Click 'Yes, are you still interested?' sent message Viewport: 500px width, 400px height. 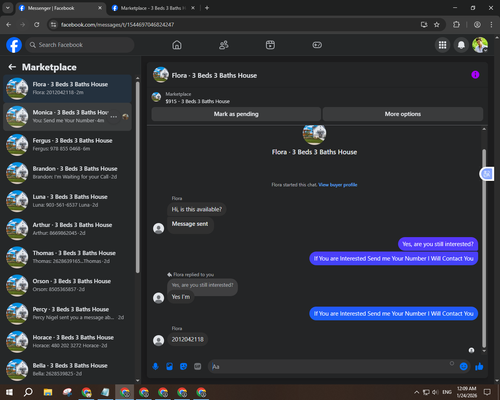(x=438, y=244)
